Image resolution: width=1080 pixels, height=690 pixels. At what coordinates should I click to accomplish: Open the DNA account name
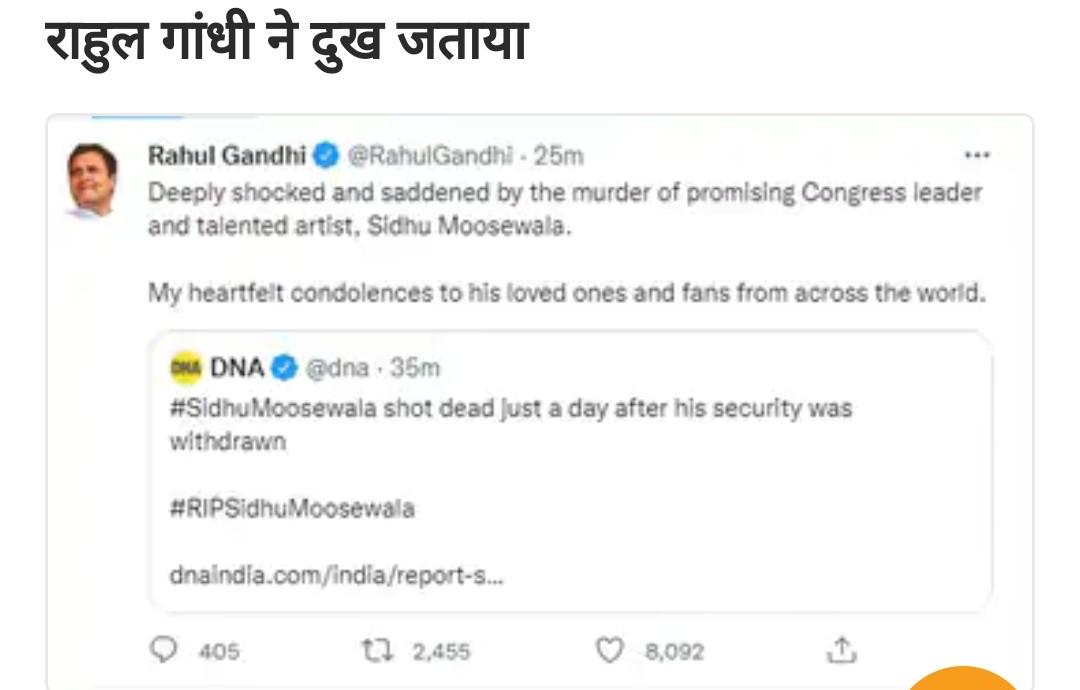pyautogui.click(x=237, y=368)
